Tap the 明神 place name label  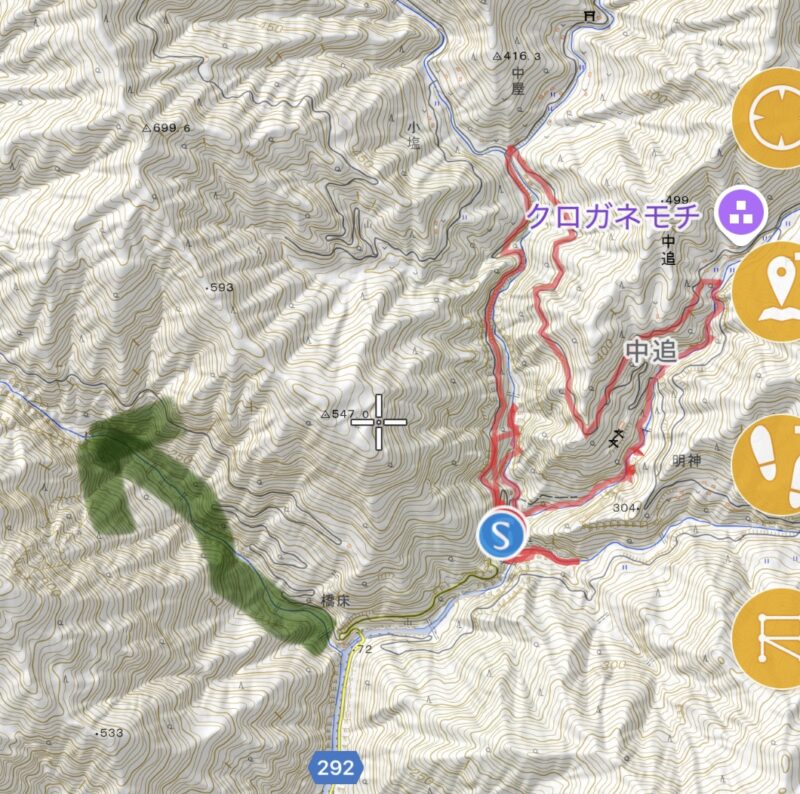pyautogui.click(x=687, y=460)
